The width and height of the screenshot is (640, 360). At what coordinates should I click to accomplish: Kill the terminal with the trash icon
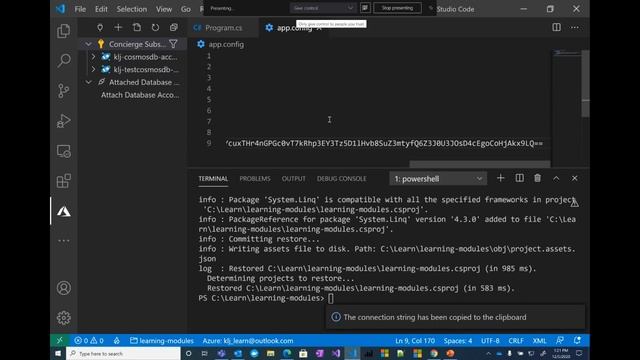tap(538, 178)
